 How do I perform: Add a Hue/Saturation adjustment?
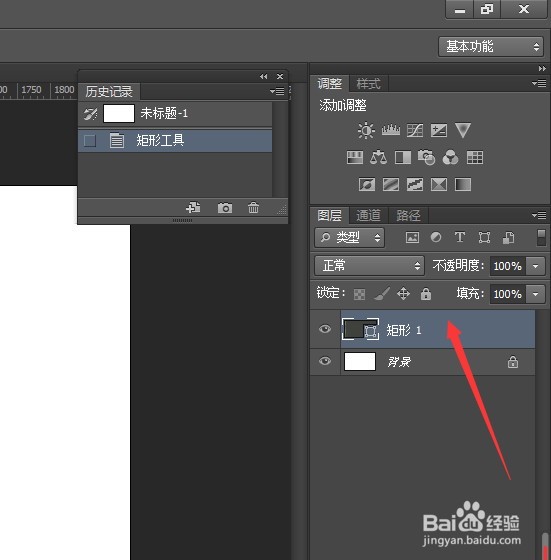pyautogui.click(x=355, y=158)
